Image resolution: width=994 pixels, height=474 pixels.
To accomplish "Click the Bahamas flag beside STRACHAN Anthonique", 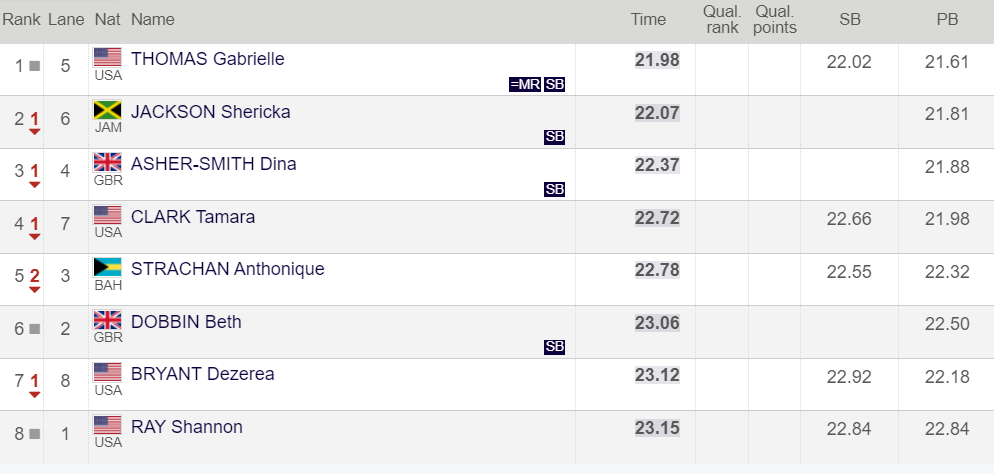I will coord(108,267).
